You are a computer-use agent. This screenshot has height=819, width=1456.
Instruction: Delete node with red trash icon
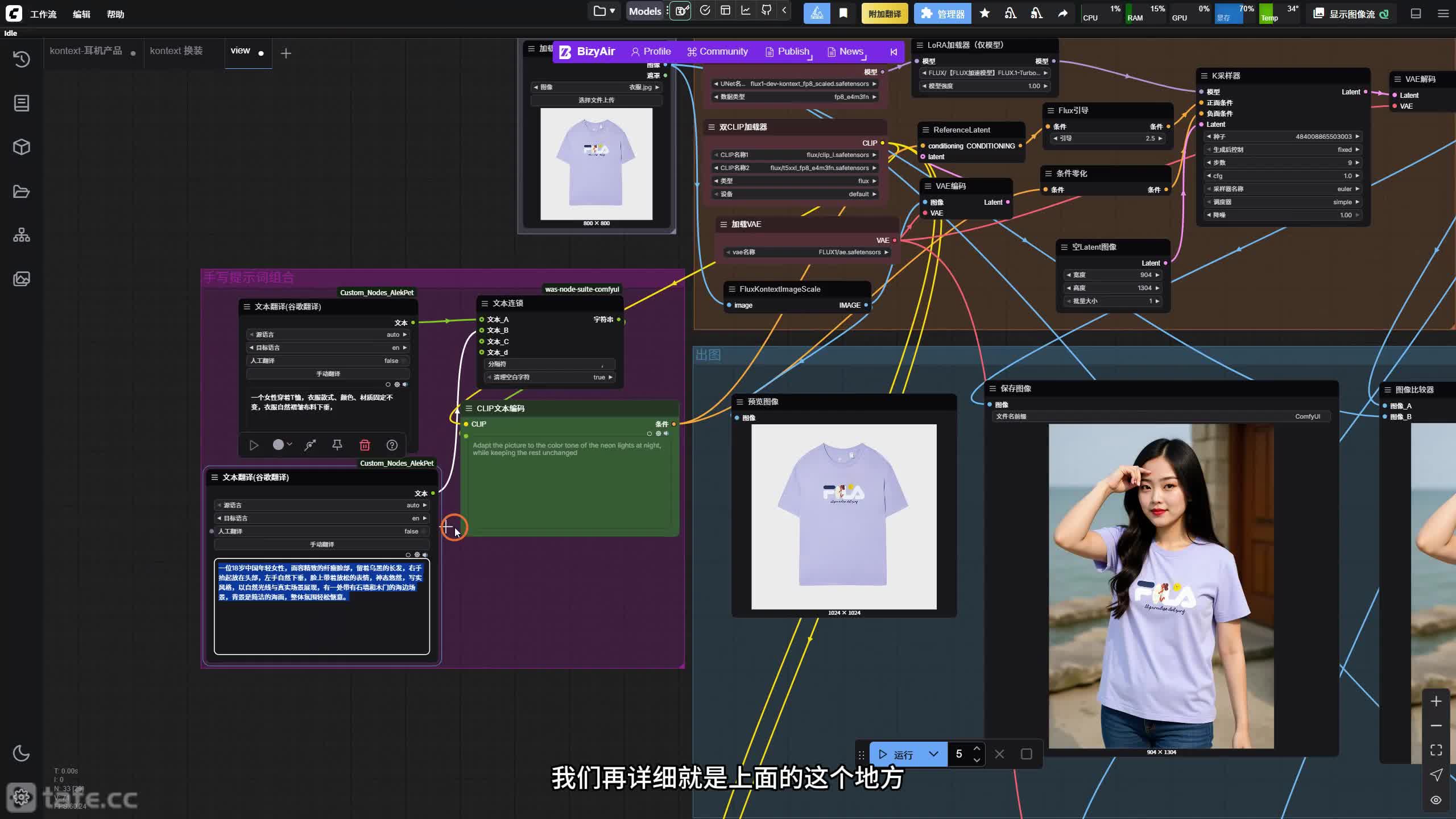click(x=365, y=445)
